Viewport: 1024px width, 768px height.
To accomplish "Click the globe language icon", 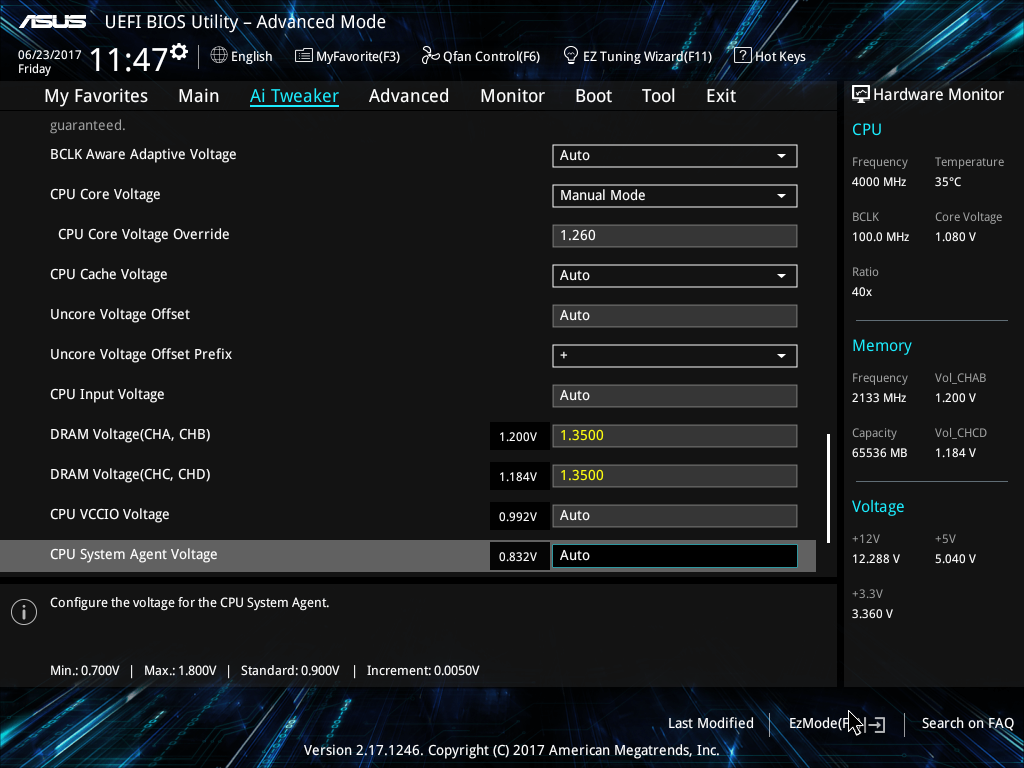I will click(219, 56).
